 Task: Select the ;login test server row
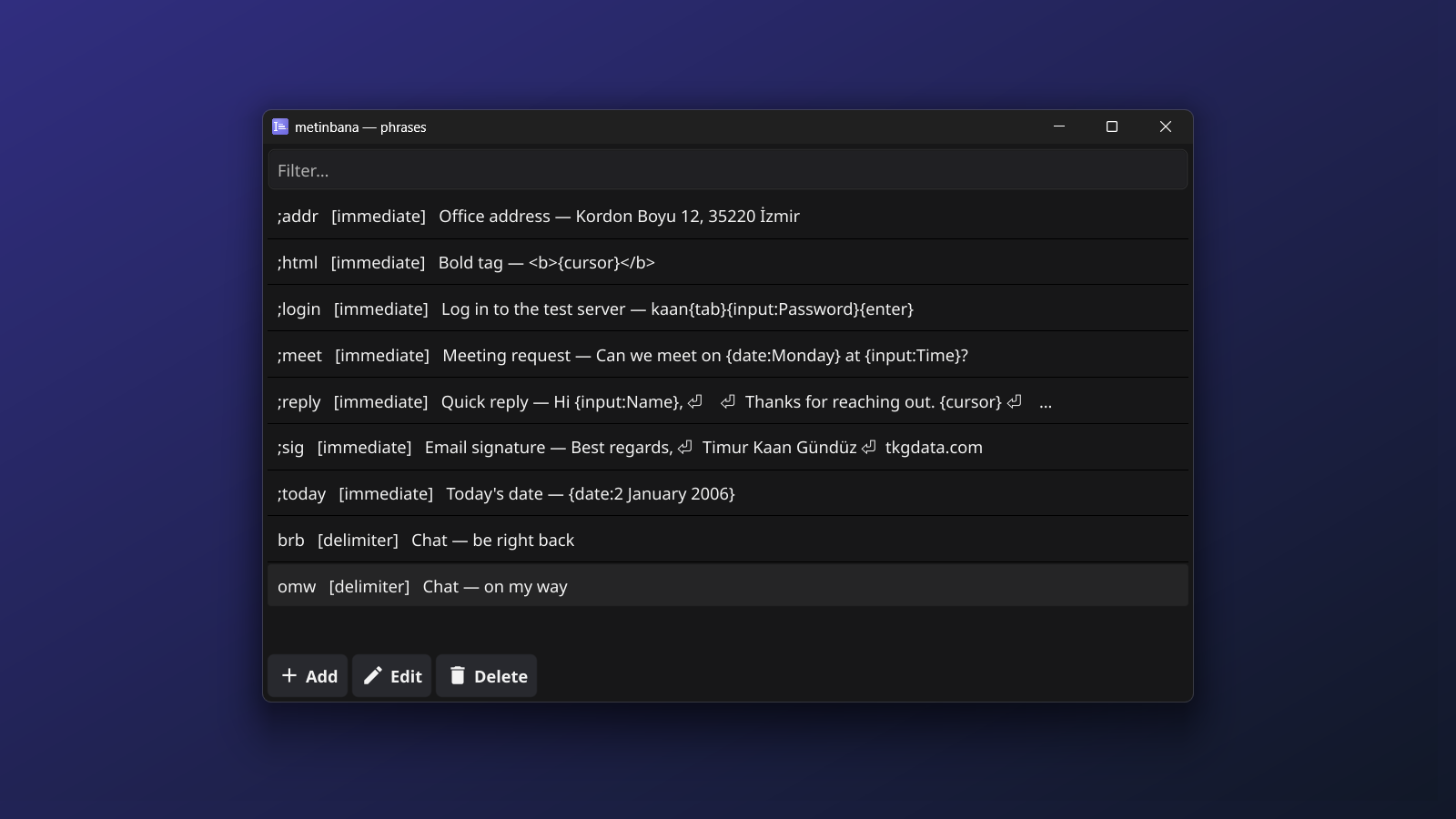coord(728,309)
